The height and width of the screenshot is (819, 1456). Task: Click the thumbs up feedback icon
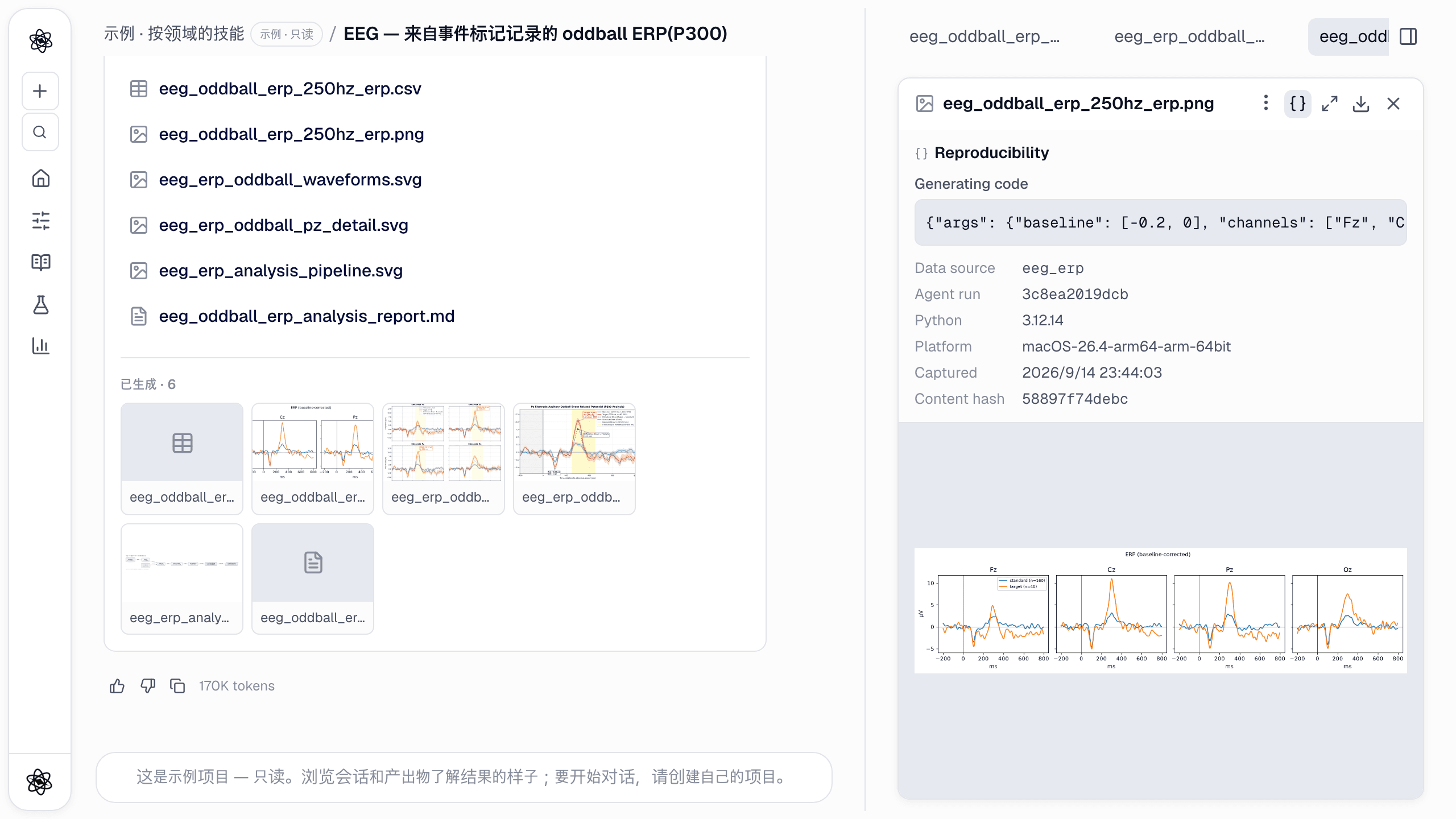[117, 686]
